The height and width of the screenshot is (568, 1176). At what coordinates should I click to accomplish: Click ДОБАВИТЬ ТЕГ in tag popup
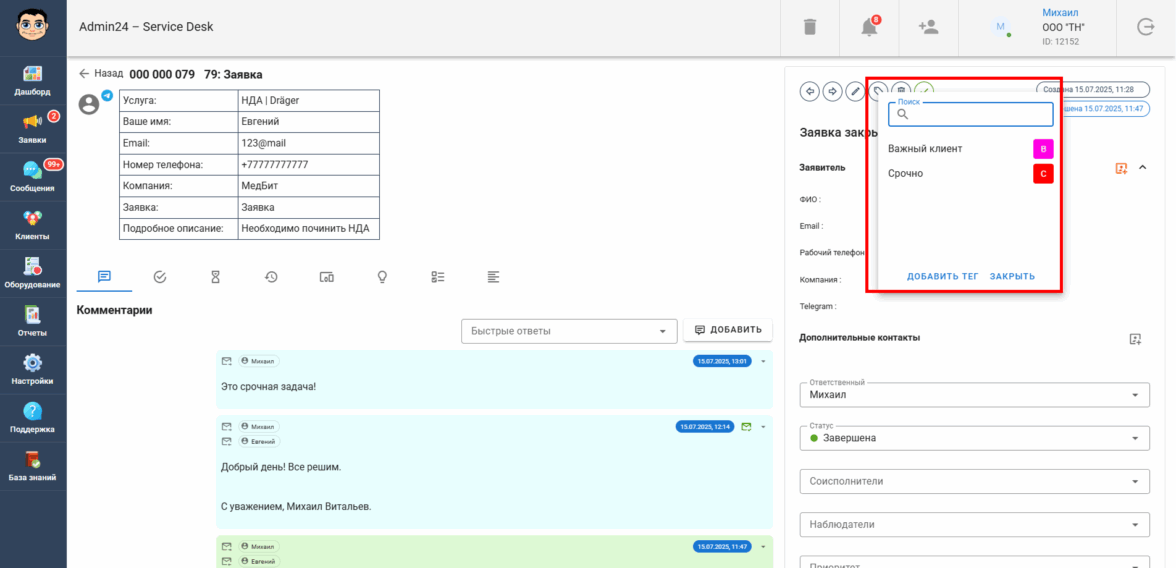(943, 276)
